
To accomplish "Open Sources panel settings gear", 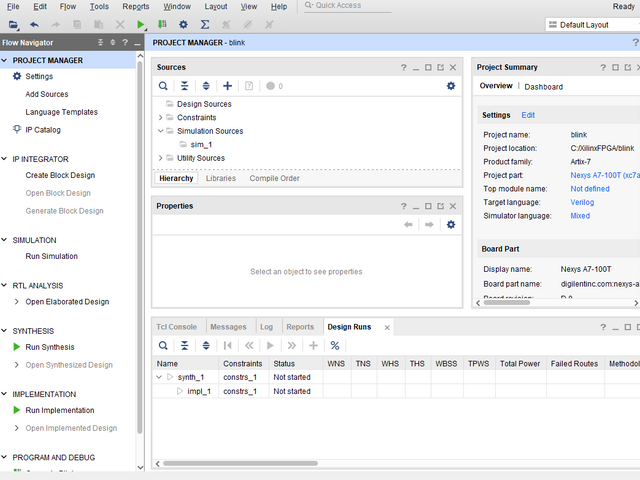I will (451, 86).
